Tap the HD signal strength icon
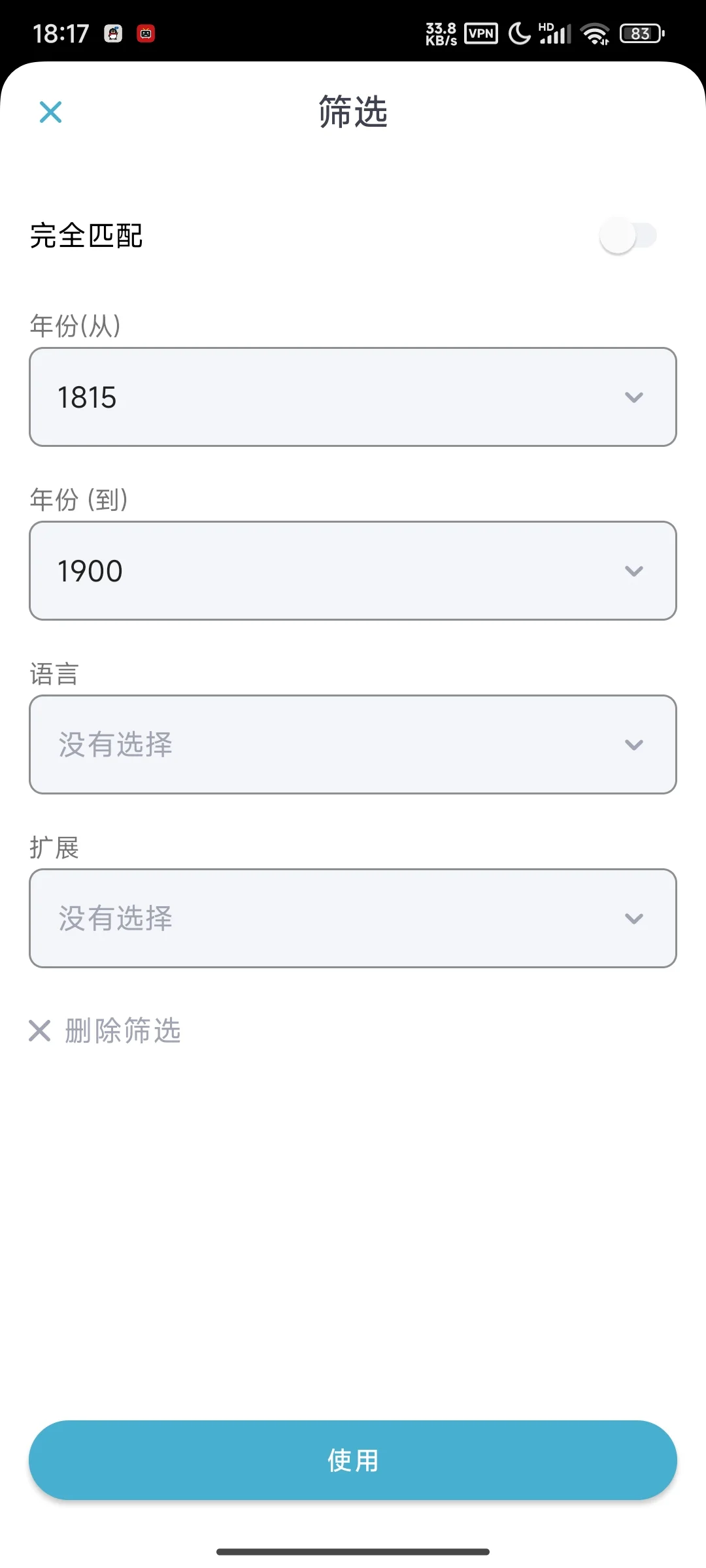This screenshot has width=706, height=1568. pos(555,33)
